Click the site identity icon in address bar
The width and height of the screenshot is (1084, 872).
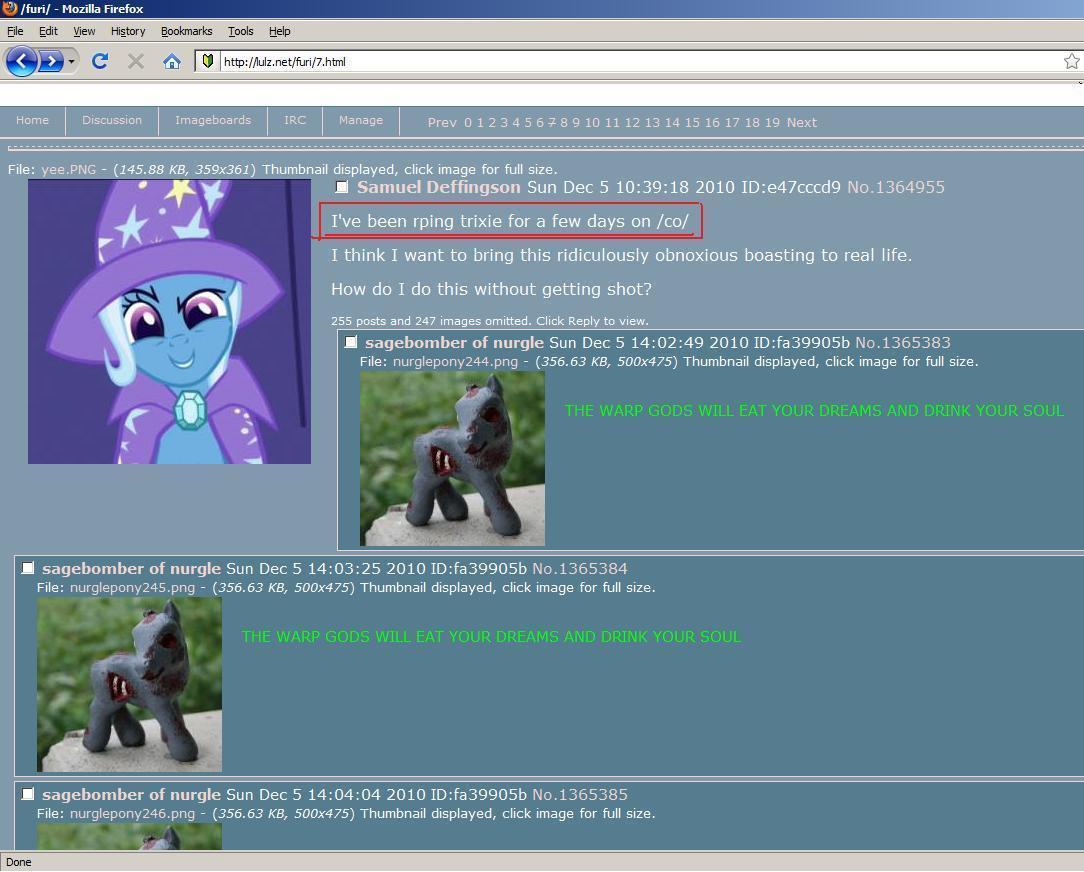pyautogui.click(x=207, y=61)
